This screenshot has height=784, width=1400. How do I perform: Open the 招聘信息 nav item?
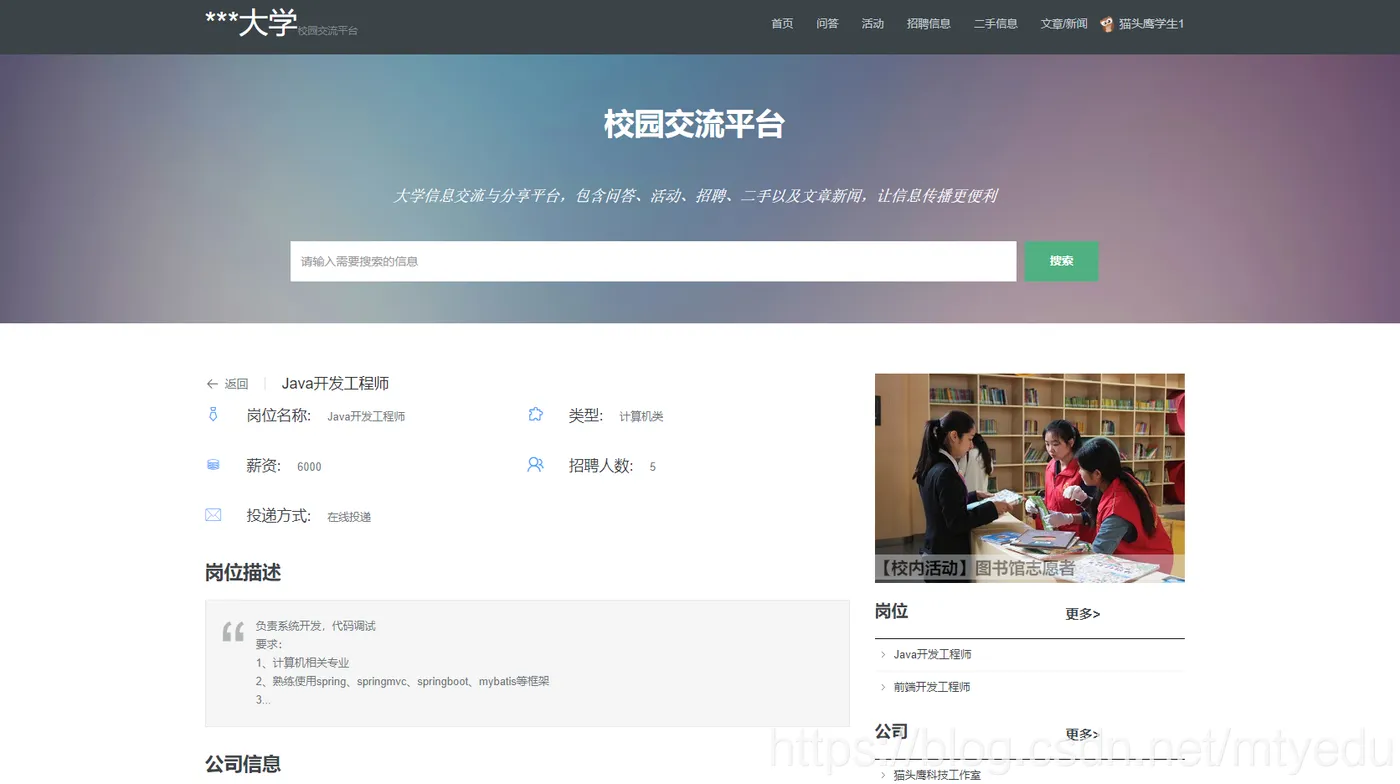929,24
